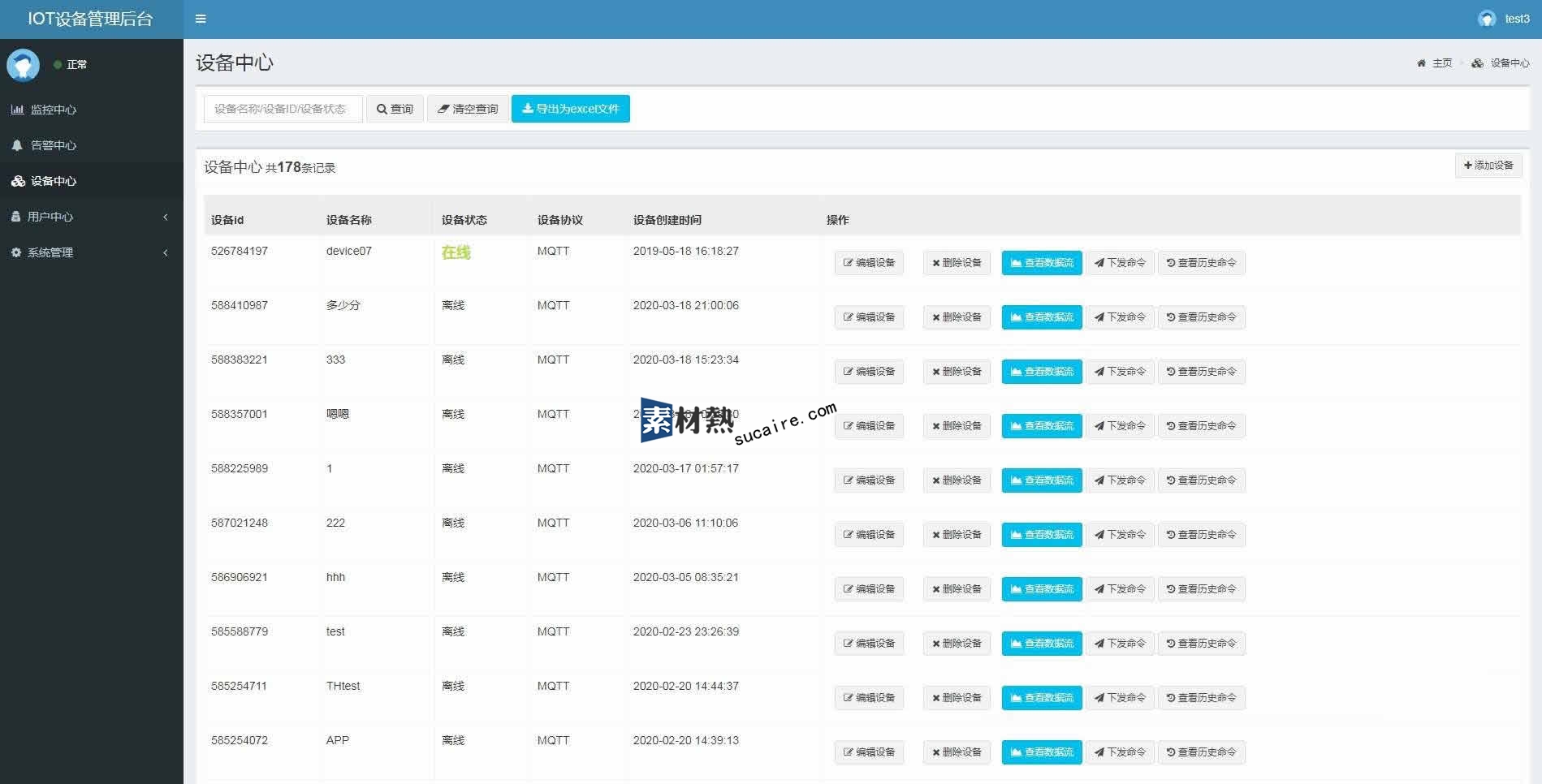Click device id 526784197
Screen dimensions: 1542x784
240,251
